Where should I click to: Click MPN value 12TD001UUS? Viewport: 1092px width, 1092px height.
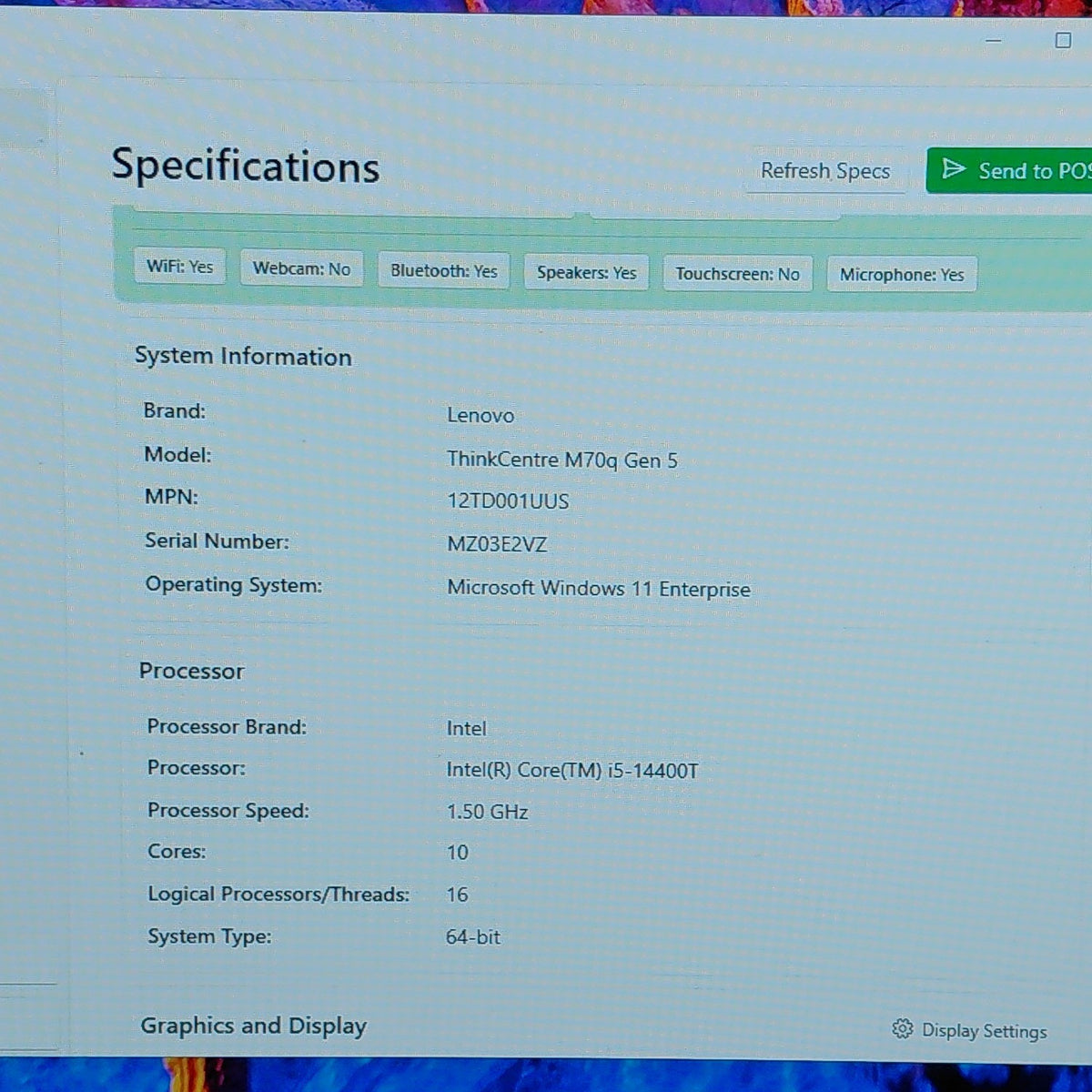click(x=508, y=501)
